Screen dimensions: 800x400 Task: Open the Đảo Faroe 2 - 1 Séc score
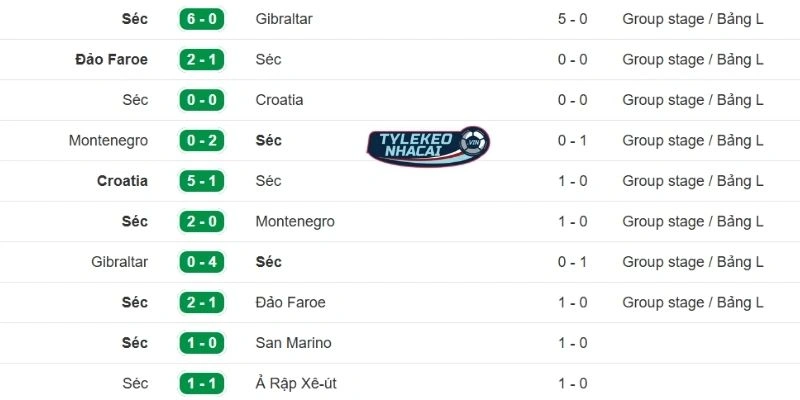(201, 59)
